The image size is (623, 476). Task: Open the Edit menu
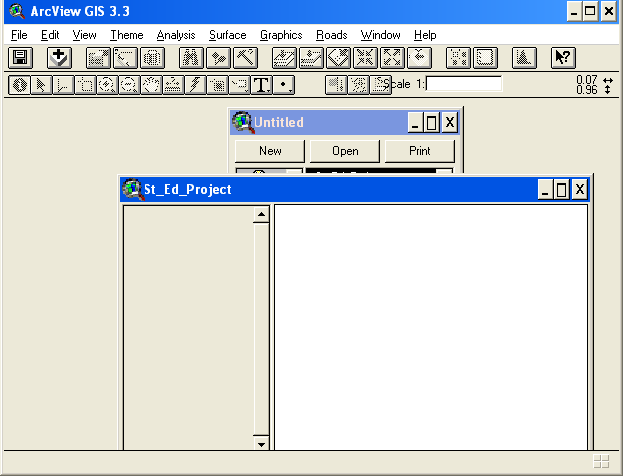[x=50, y=35]
